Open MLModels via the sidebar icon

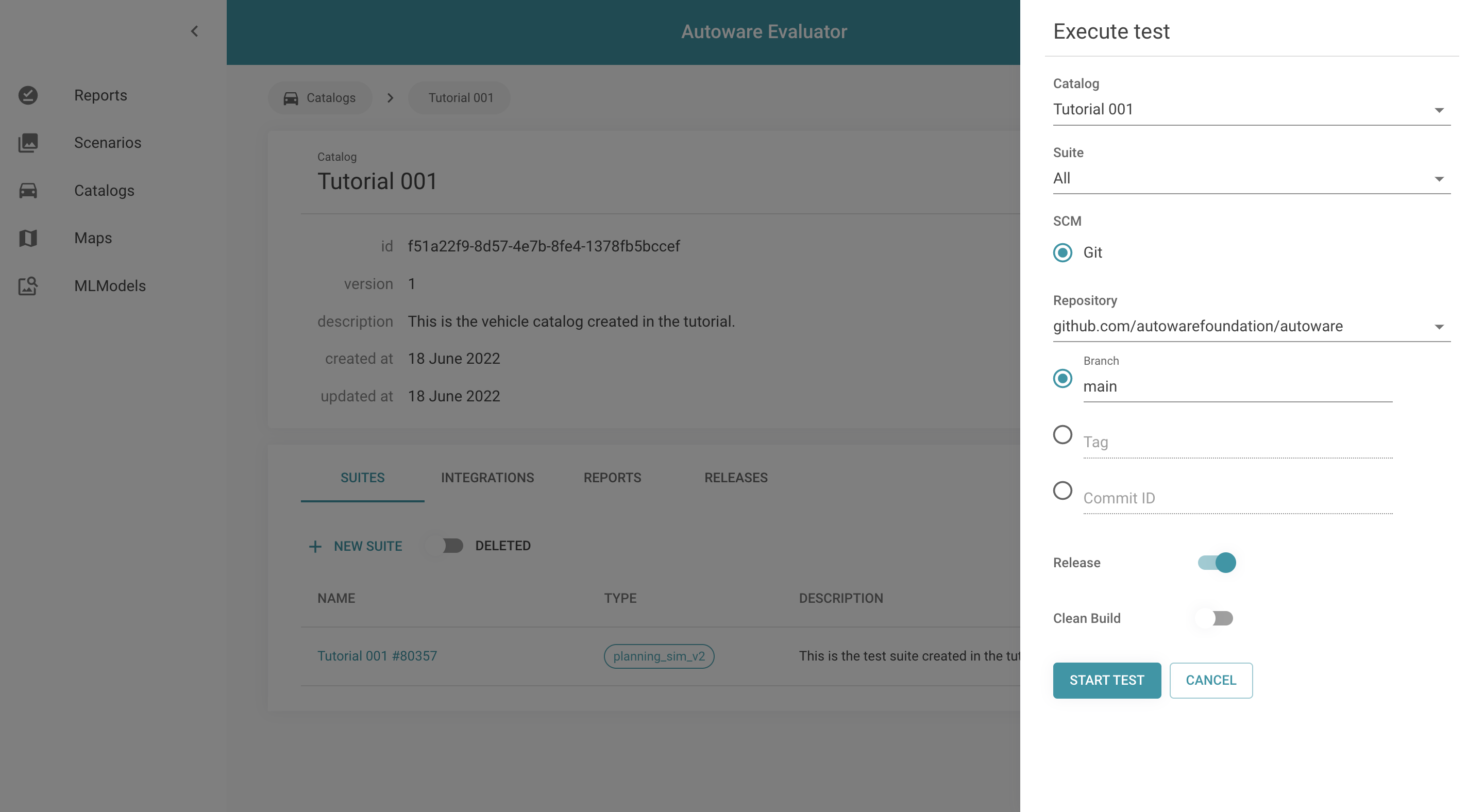pyautogui.click(x=28, y=285)
